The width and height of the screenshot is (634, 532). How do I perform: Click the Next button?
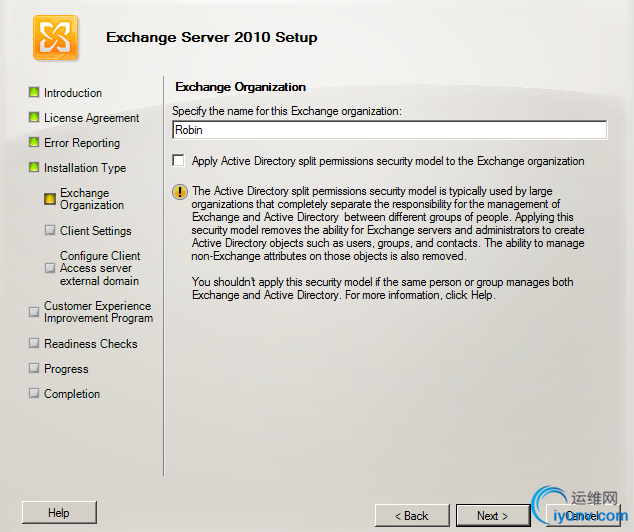click(x=493, y=515)
